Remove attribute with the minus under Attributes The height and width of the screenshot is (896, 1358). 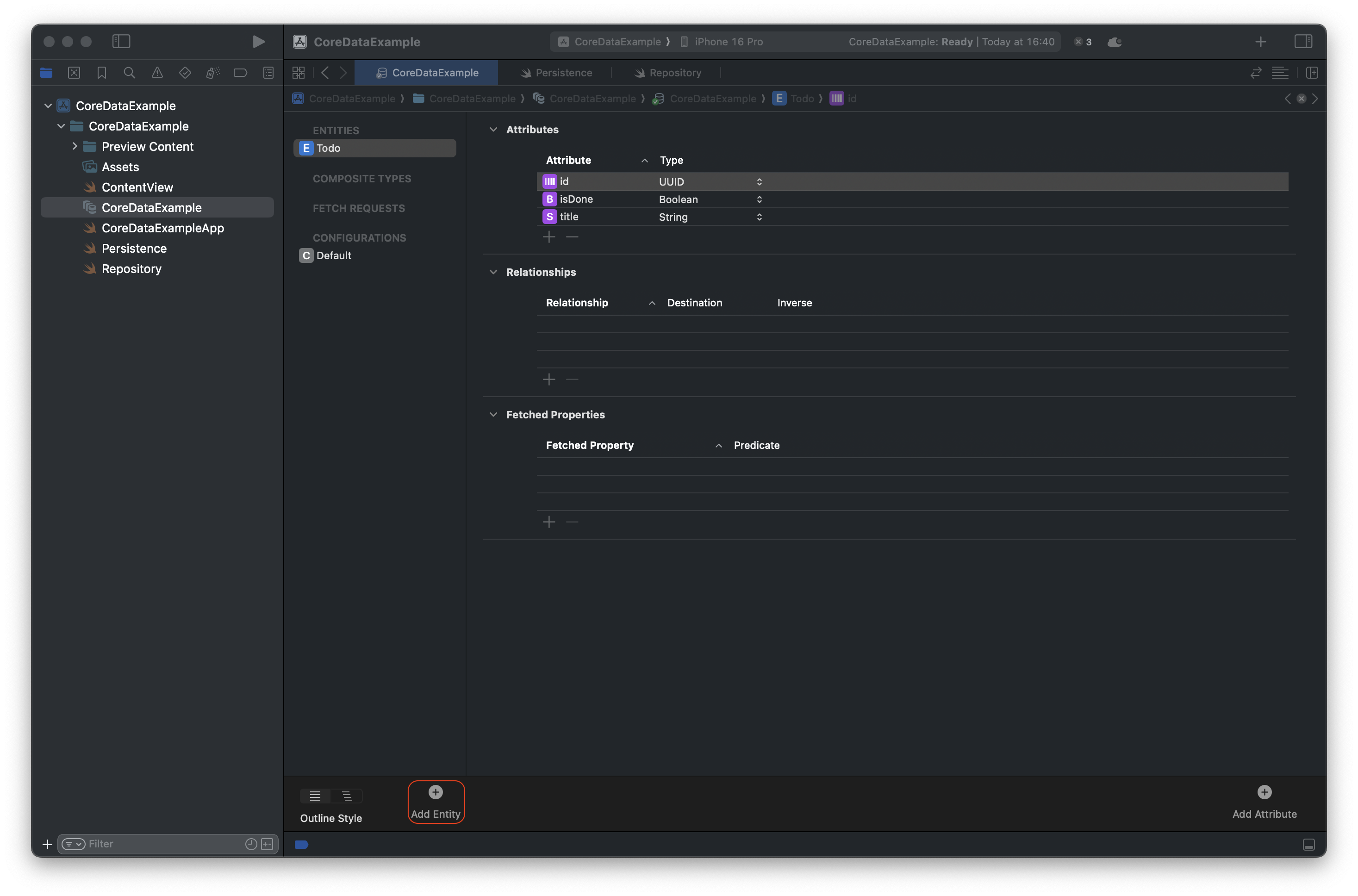pos(572,236)
